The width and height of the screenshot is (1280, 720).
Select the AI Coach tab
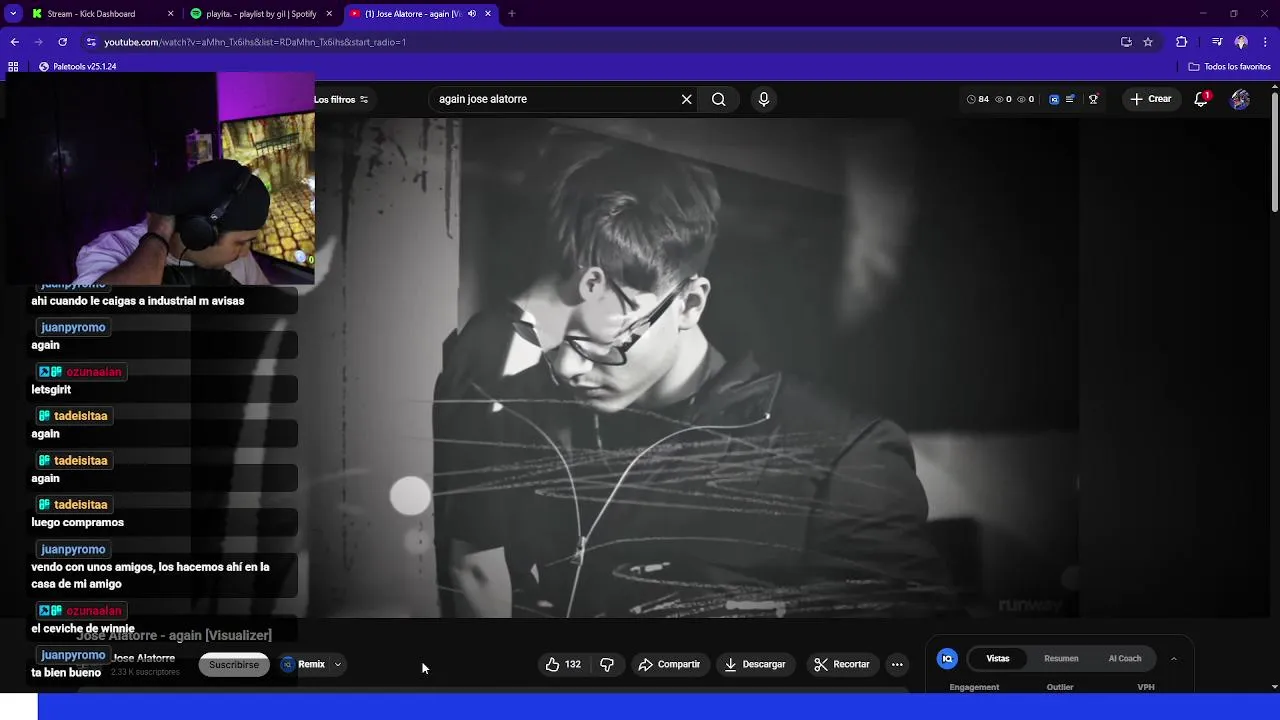(1125, 658)
